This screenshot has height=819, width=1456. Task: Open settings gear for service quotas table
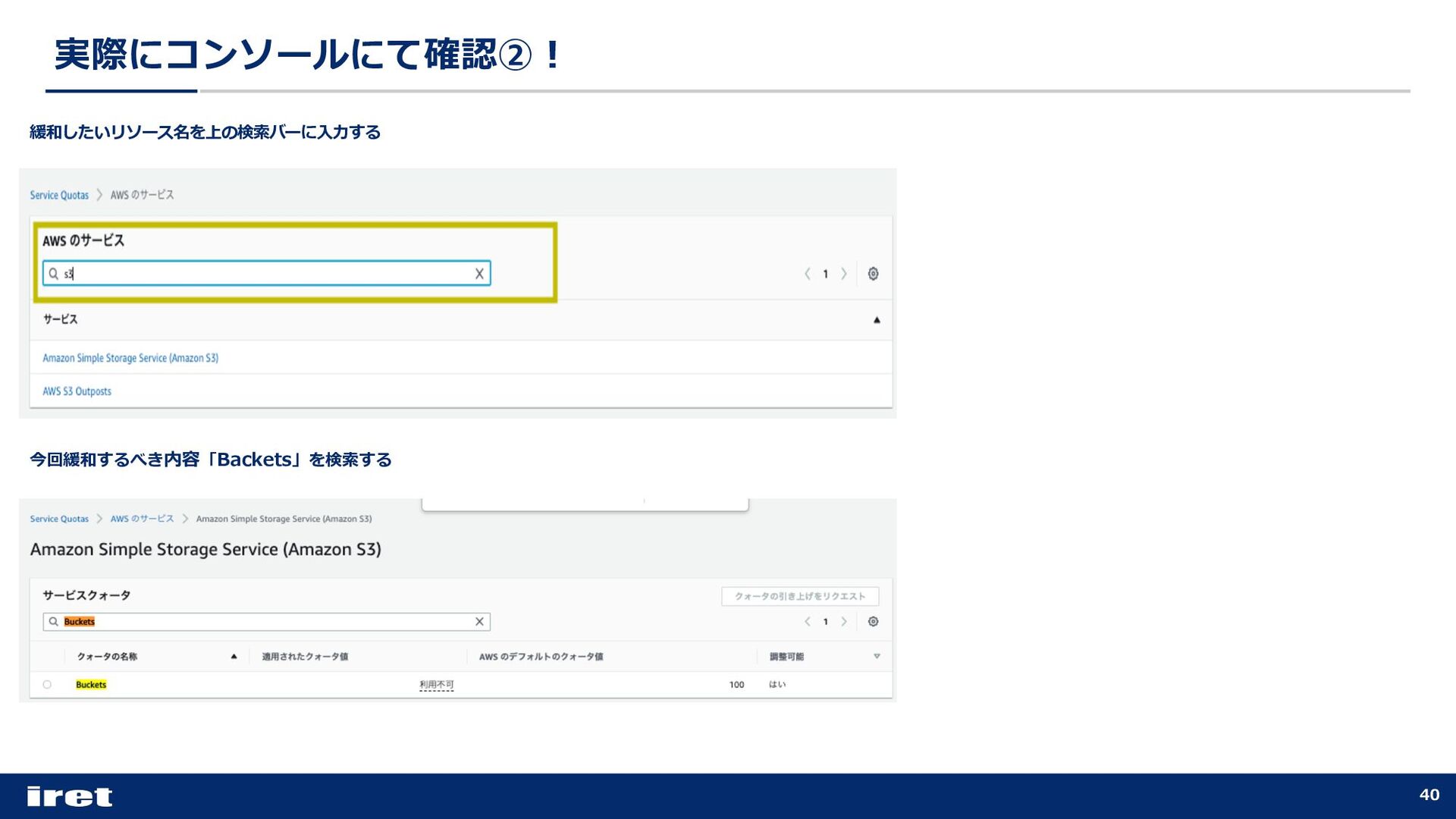(x=874, y=622)
